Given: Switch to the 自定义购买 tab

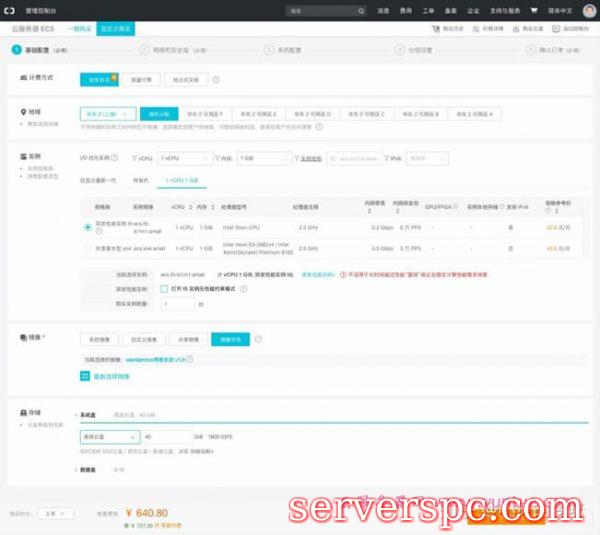Looking at the screenshot, I should pyautogui.click(x=117, y=28).
